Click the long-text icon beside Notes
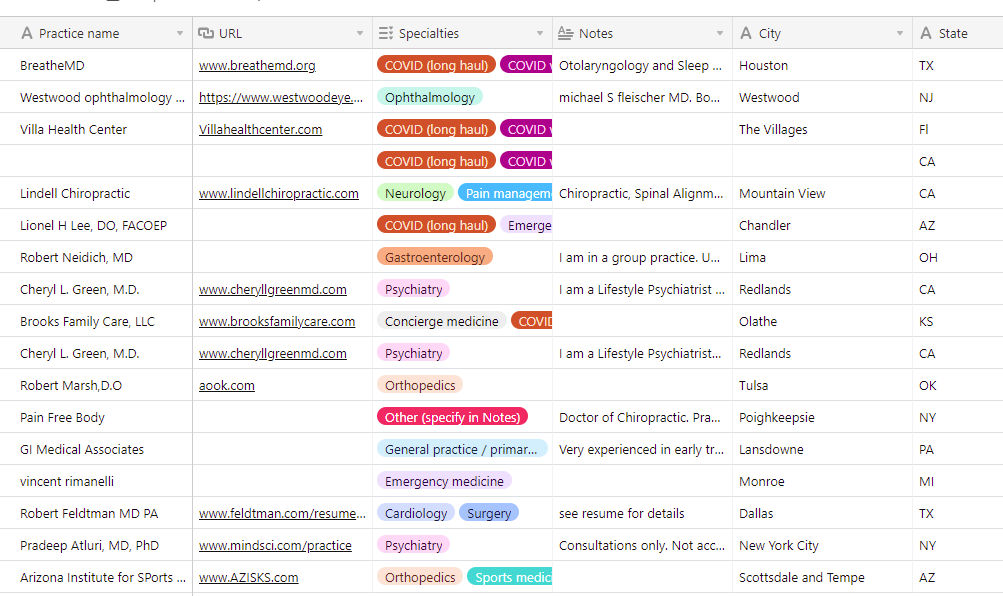 point(565,33)
